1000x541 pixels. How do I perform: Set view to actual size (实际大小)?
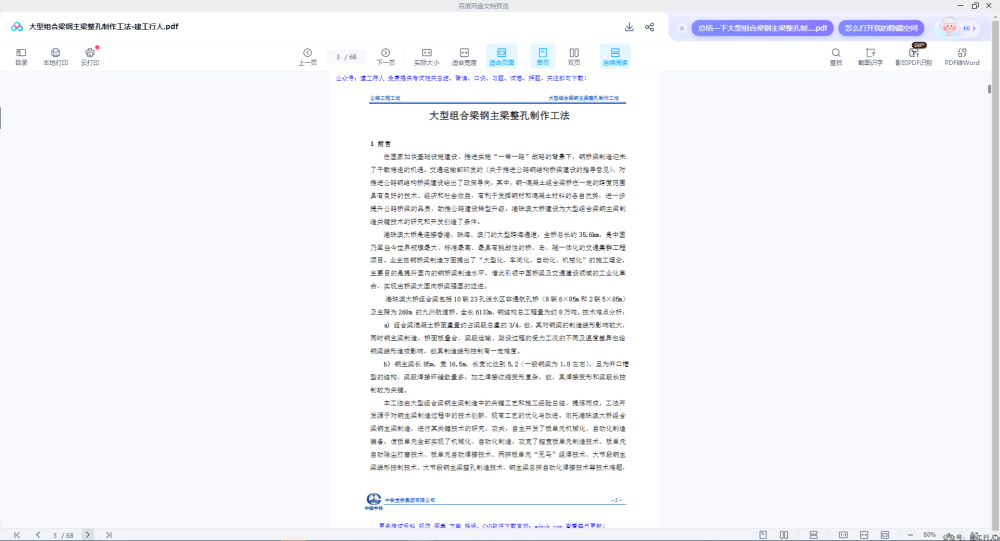click(x=427, y=57)
